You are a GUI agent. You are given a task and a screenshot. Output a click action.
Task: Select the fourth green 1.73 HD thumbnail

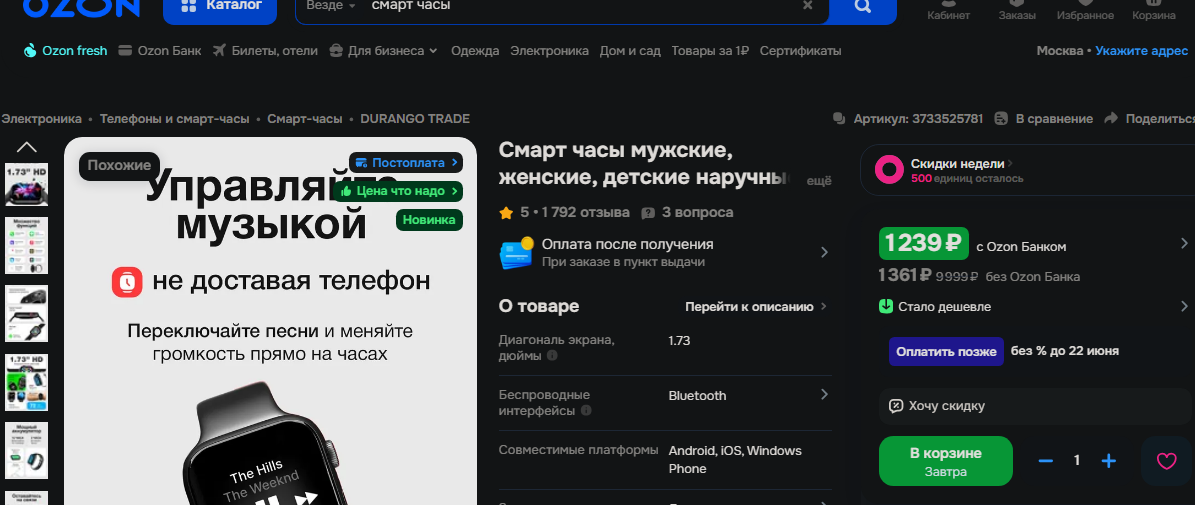[x=27, y=382]
